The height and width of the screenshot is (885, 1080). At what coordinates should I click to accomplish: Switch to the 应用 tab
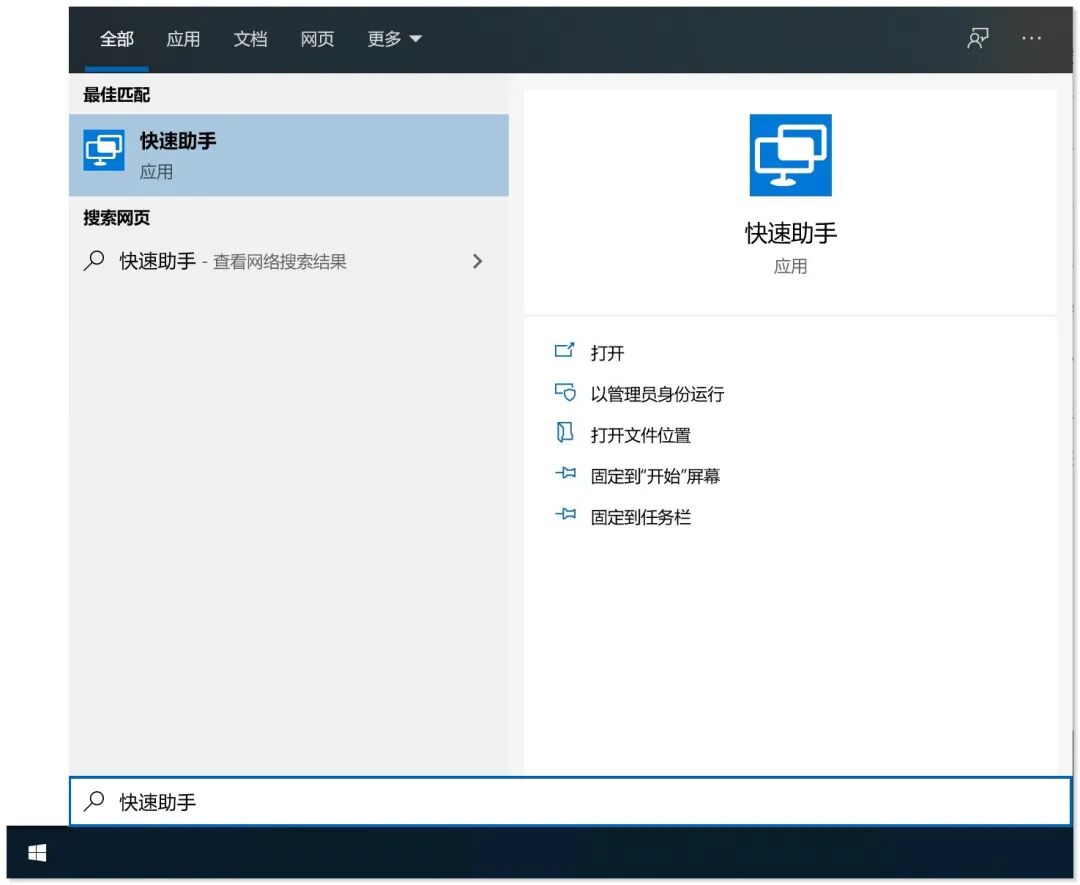tap(183, 39)
